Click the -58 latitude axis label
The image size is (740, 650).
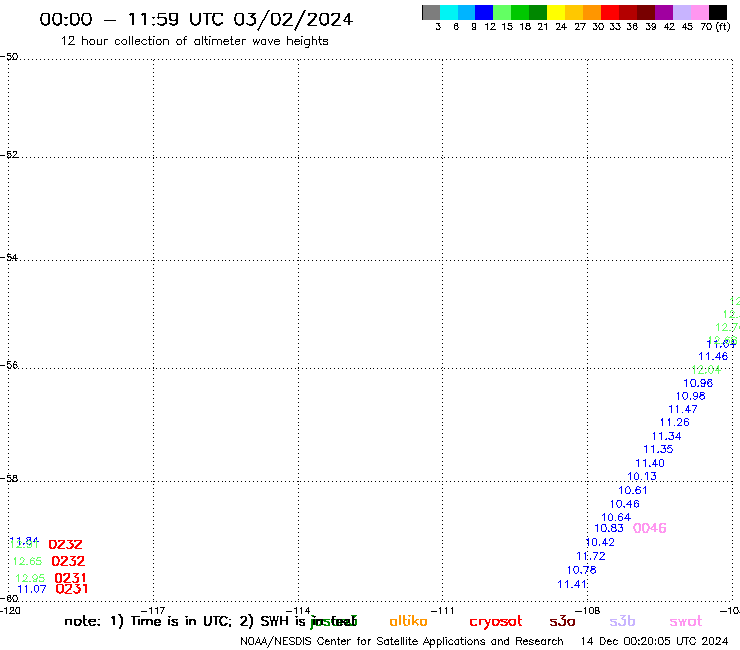tap(9, 479)
